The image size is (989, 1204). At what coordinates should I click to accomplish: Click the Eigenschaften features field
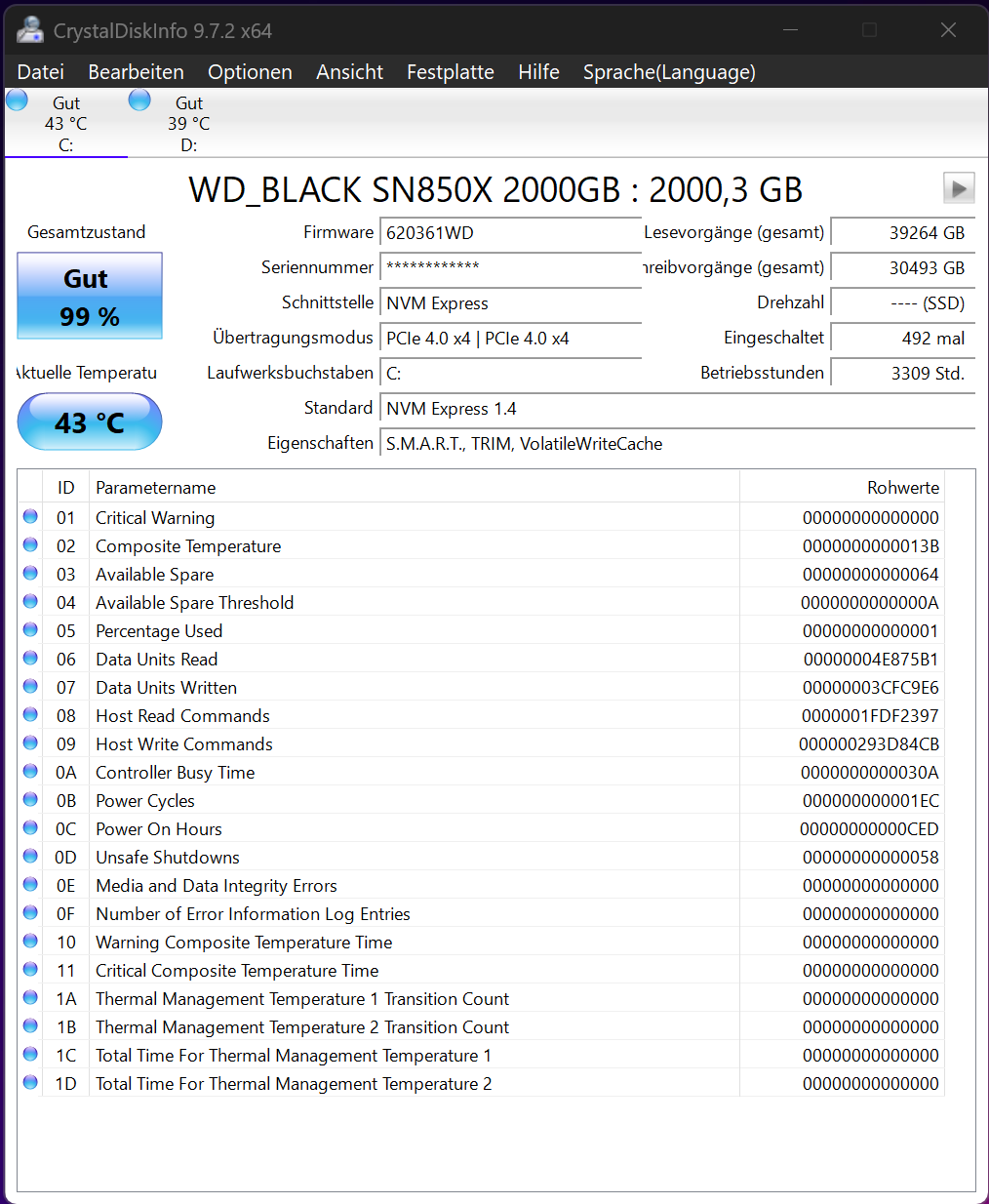coord(677,444)
